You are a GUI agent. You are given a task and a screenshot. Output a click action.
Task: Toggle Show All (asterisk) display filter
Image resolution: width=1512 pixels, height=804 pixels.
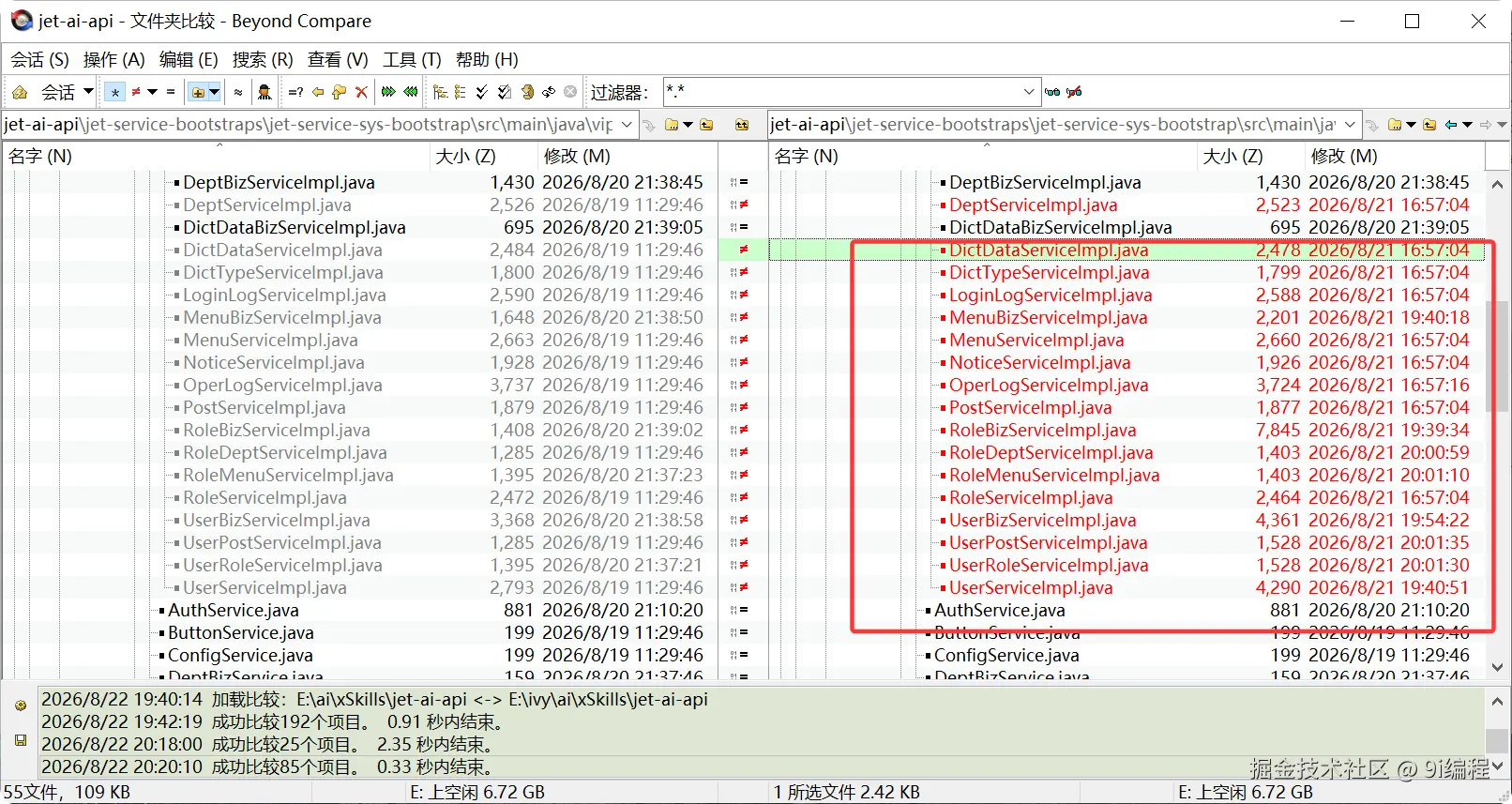[115, 92]
